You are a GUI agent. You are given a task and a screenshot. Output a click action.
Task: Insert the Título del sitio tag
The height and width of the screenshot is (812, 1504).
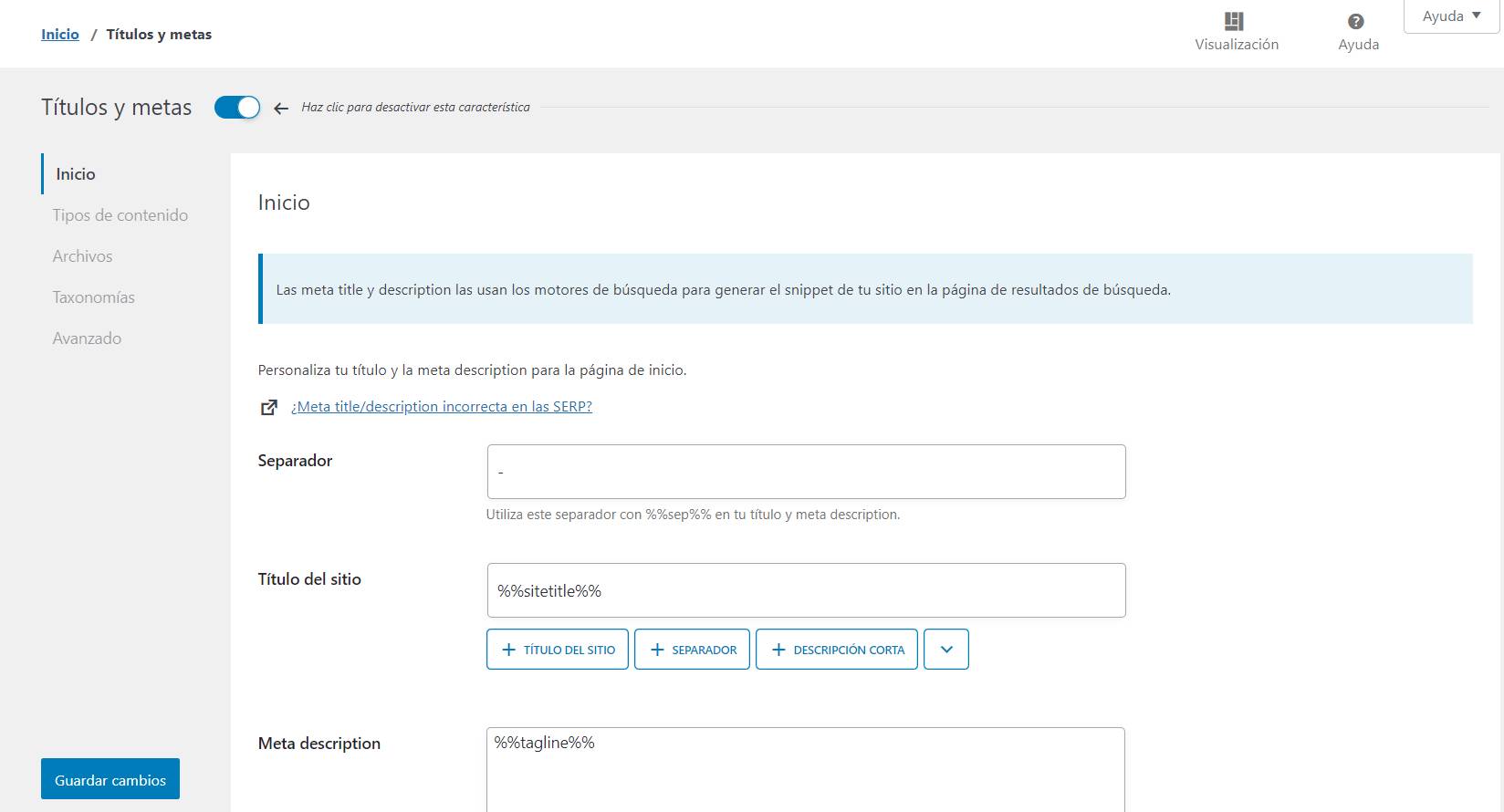pos(558,650)
